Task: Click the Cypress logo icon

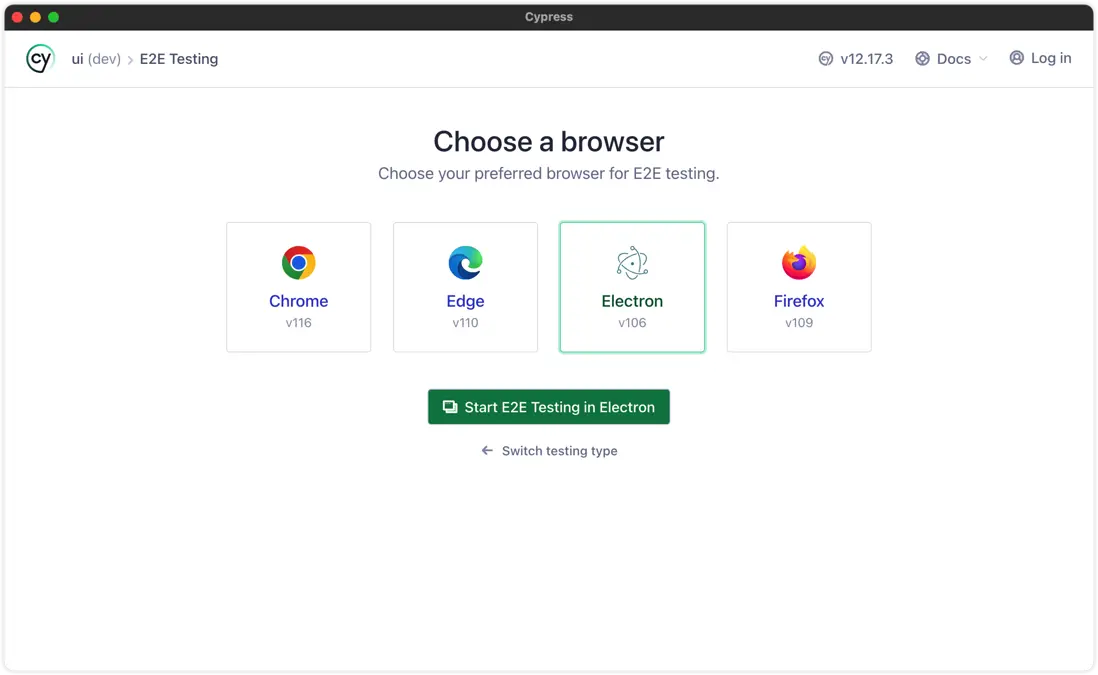Action: [40, 59]
